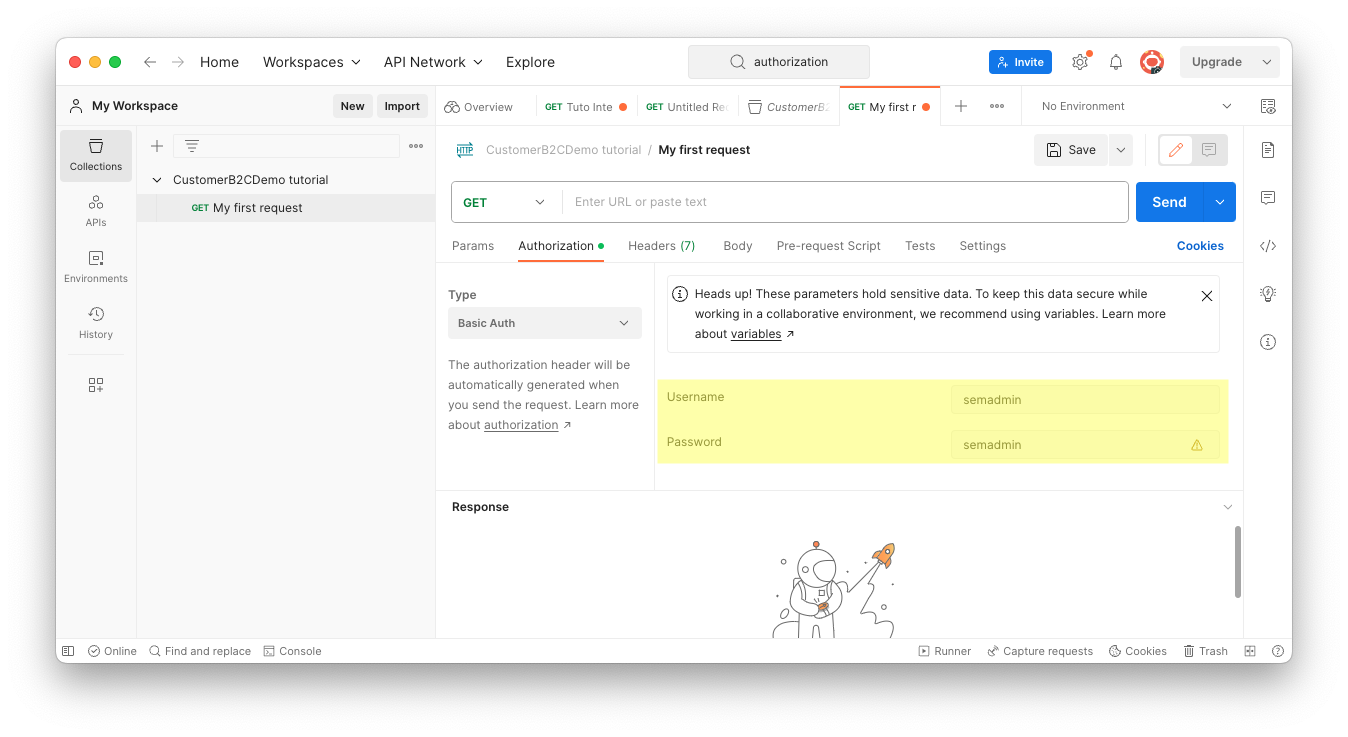Switch to the Headers (7) tab

point(662,246)
